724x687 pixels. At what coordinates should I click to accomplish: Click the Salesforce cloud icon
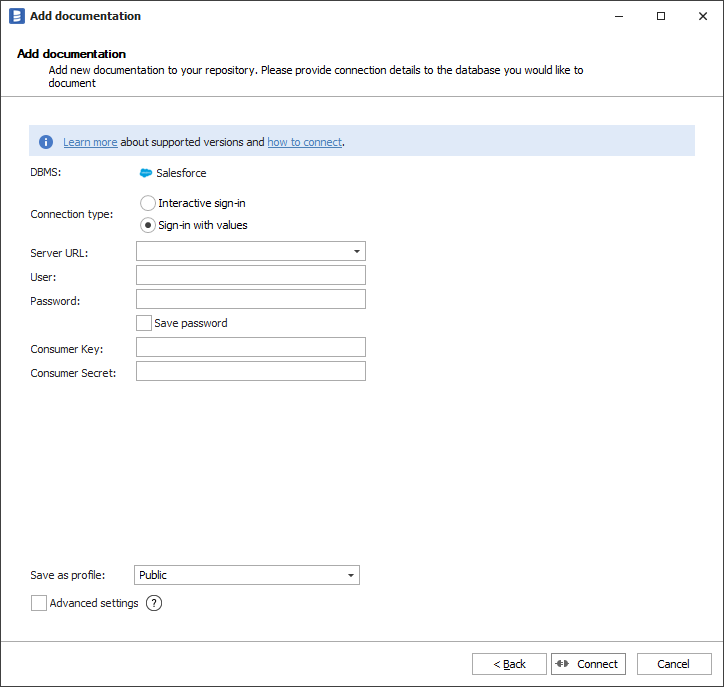tap(146, 173)
